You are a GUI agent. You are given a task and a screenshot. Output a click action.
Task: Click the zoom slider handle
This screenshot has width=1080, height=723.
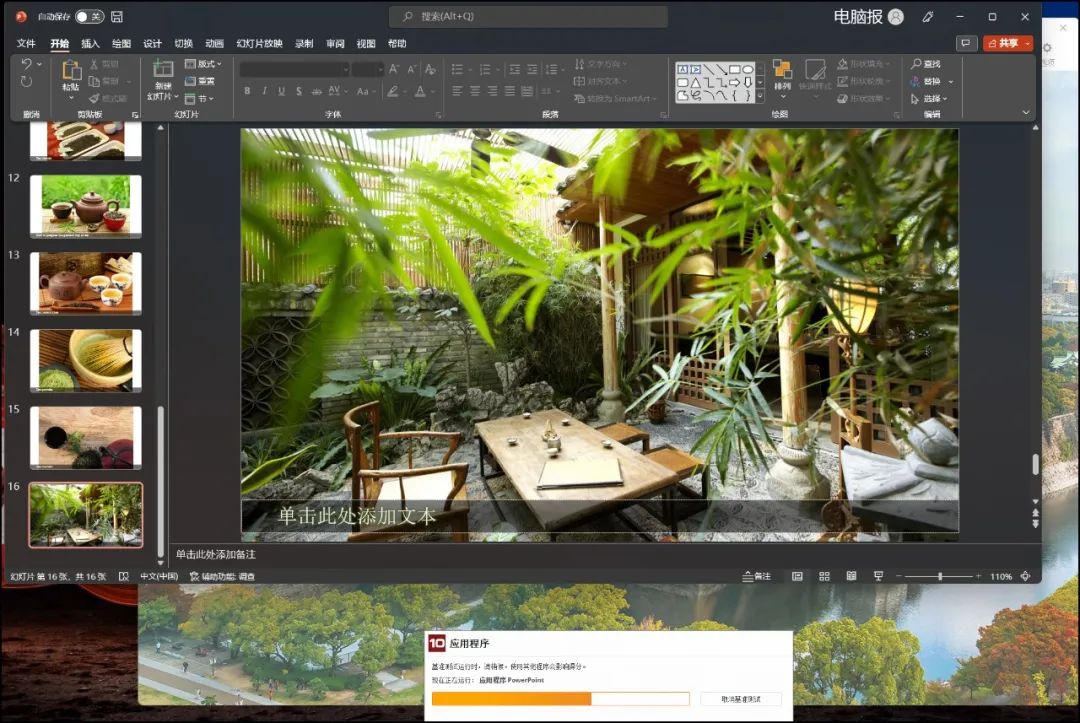coord(939,577)
